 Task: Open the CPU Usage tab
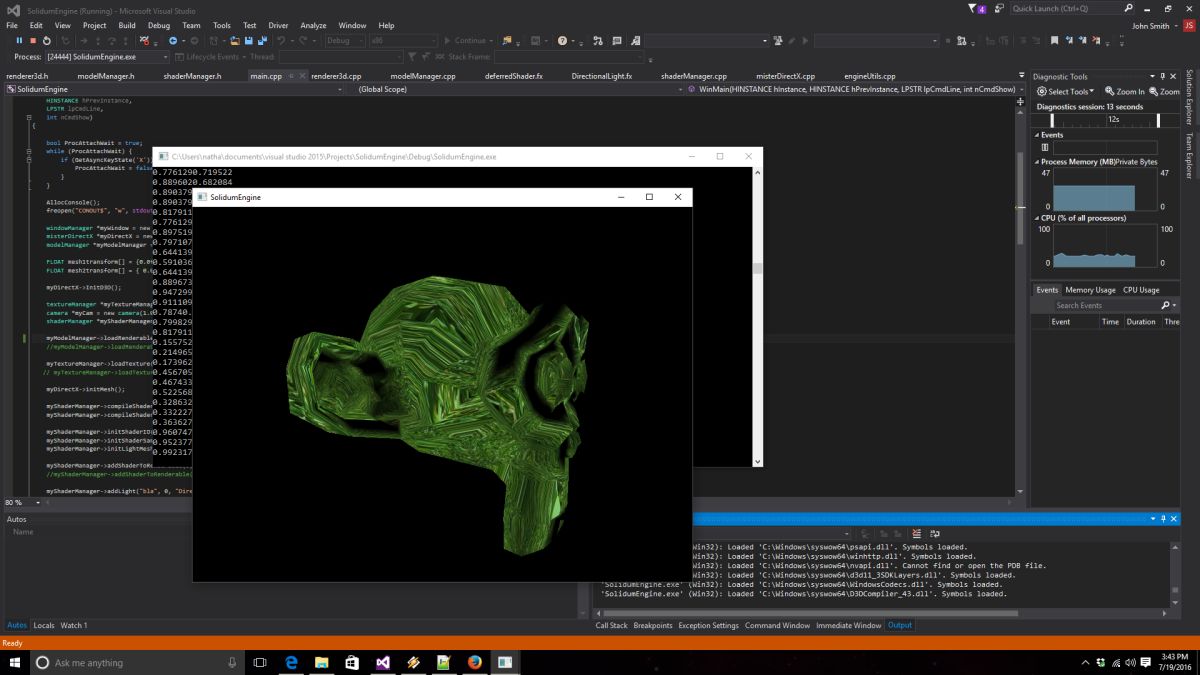1141,290
